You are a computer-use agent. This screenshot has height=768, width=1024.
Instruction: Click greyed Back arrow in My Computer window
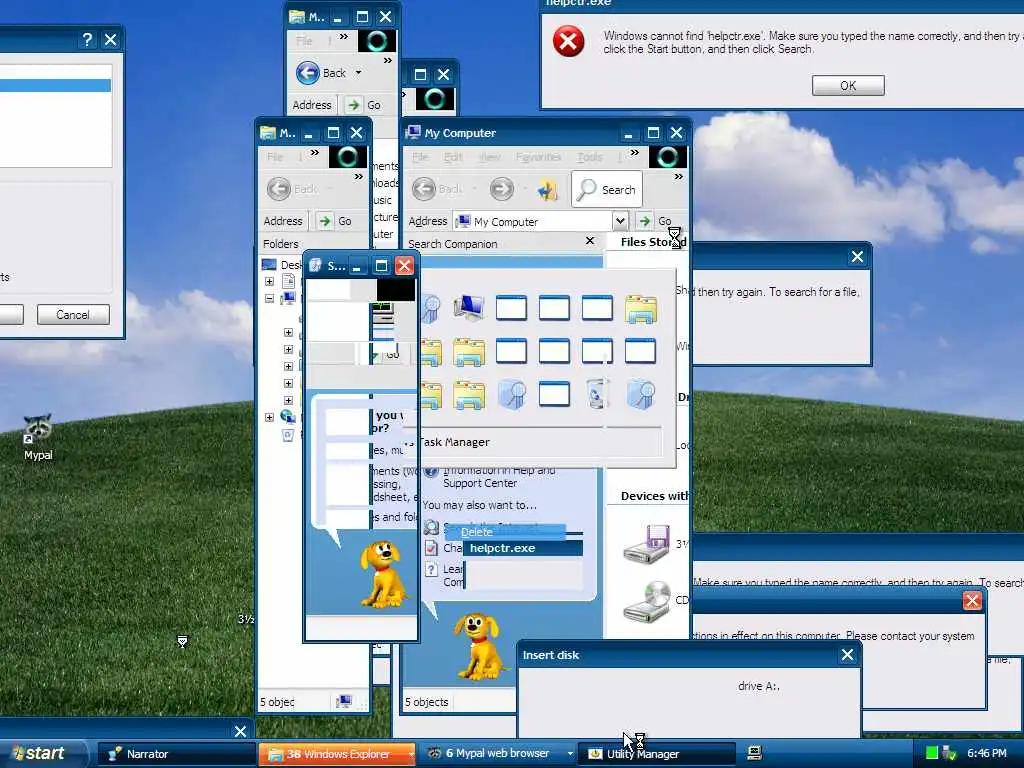tap(424, 189)
